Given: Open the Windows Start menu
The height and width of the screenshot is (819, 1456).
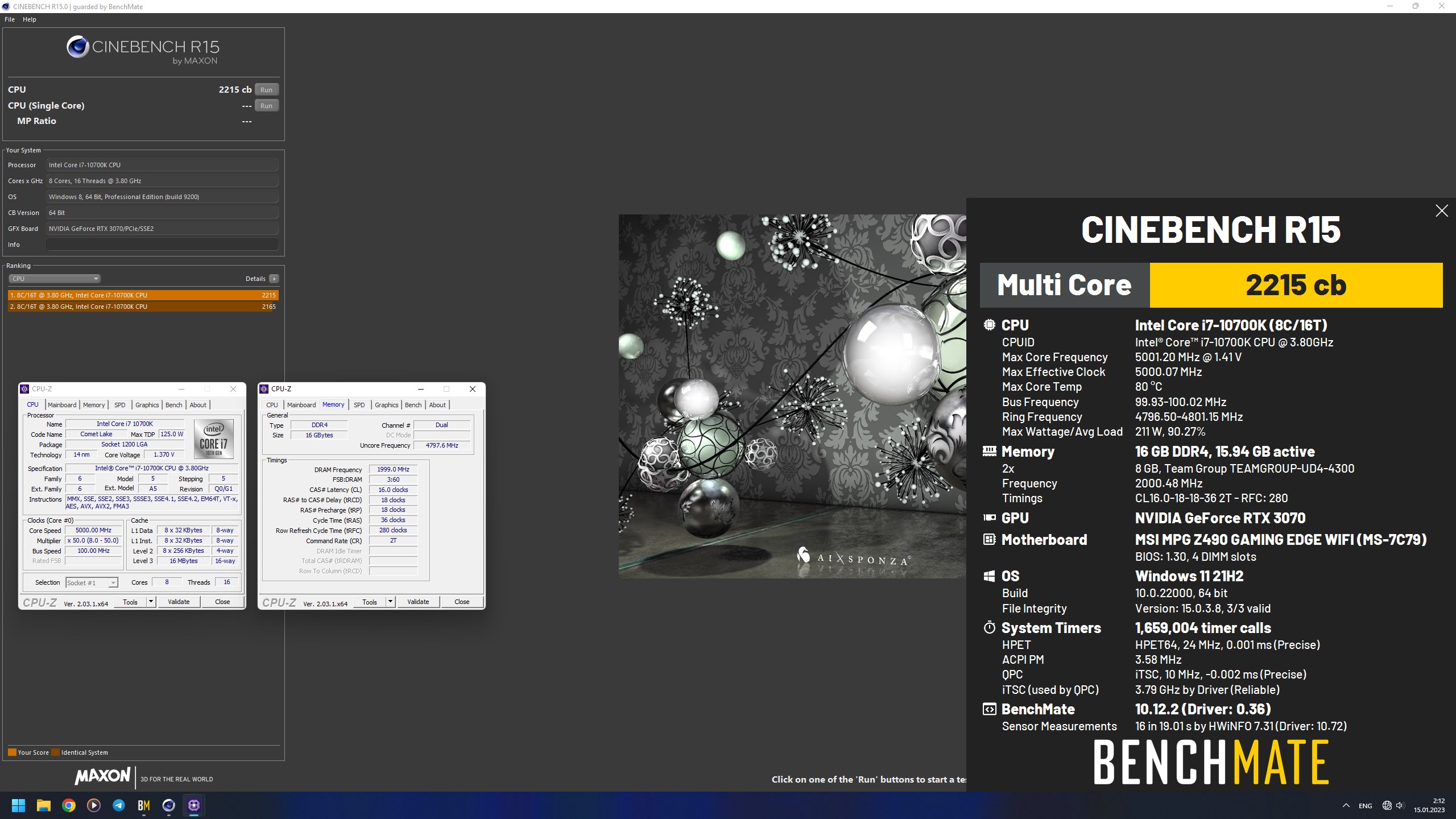Looking at the screenshot, I should tap(18, 805).
